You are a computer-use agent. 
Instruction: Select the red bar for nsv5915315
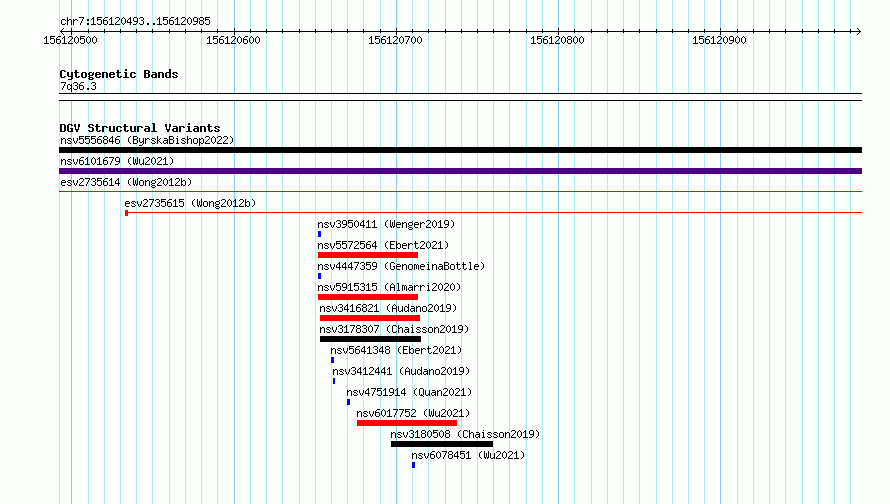tap(368, 297)
